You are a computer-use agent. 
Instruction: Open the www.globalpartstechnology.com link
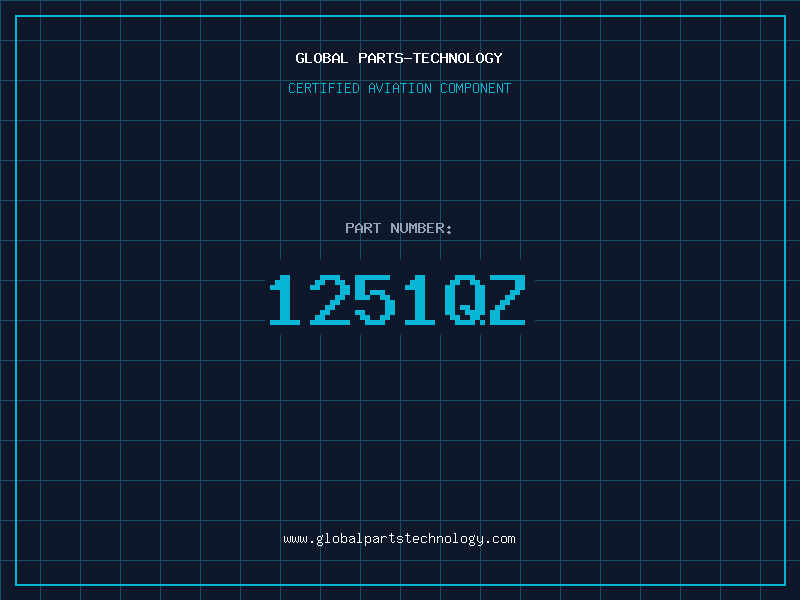(x=399, y=539)
